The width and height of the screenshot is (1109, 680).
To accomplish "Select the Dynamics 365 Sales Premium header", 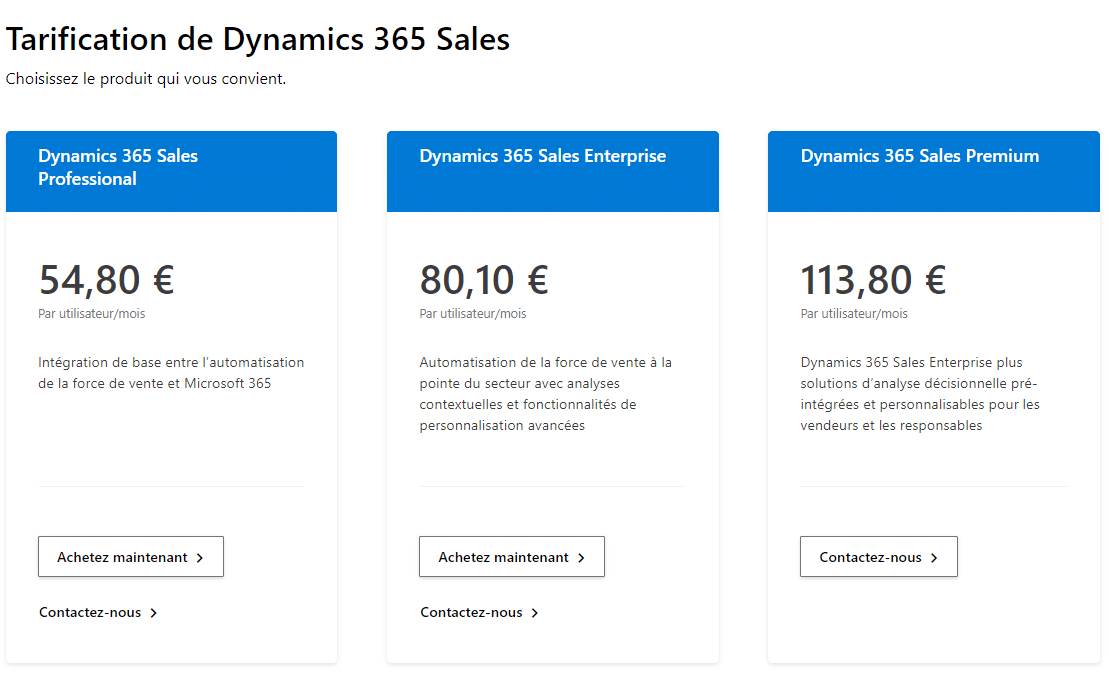I will 919,156.
